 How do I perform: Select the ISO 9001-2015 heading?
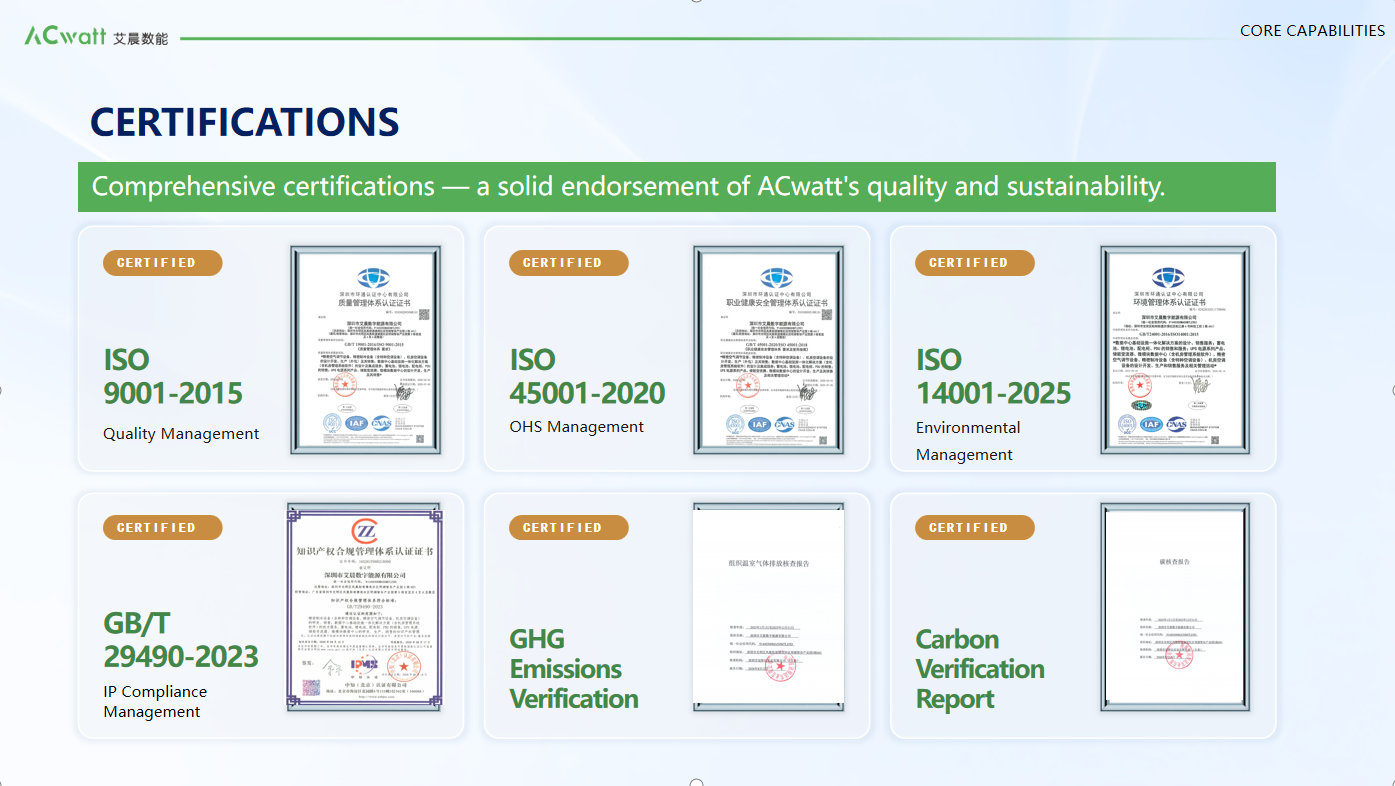point(173,377)
